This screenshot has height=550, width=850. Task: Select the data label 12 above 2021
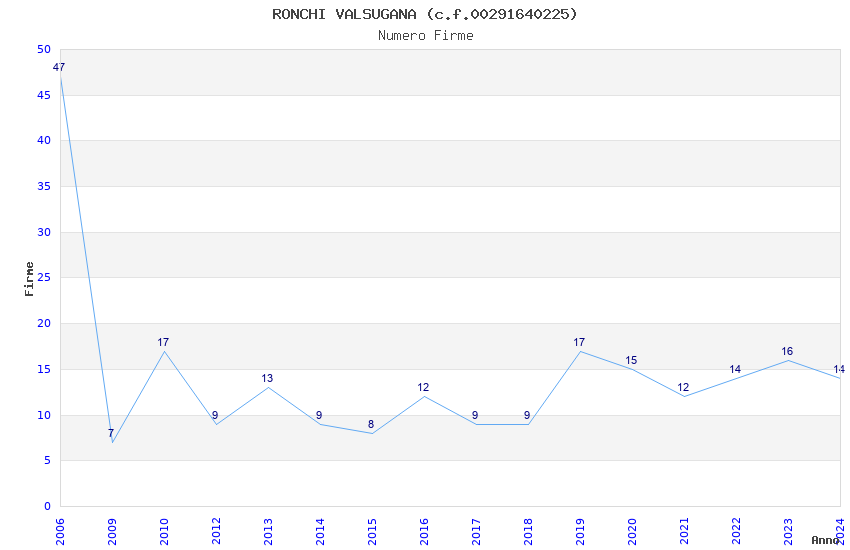(x=684, y=387)
